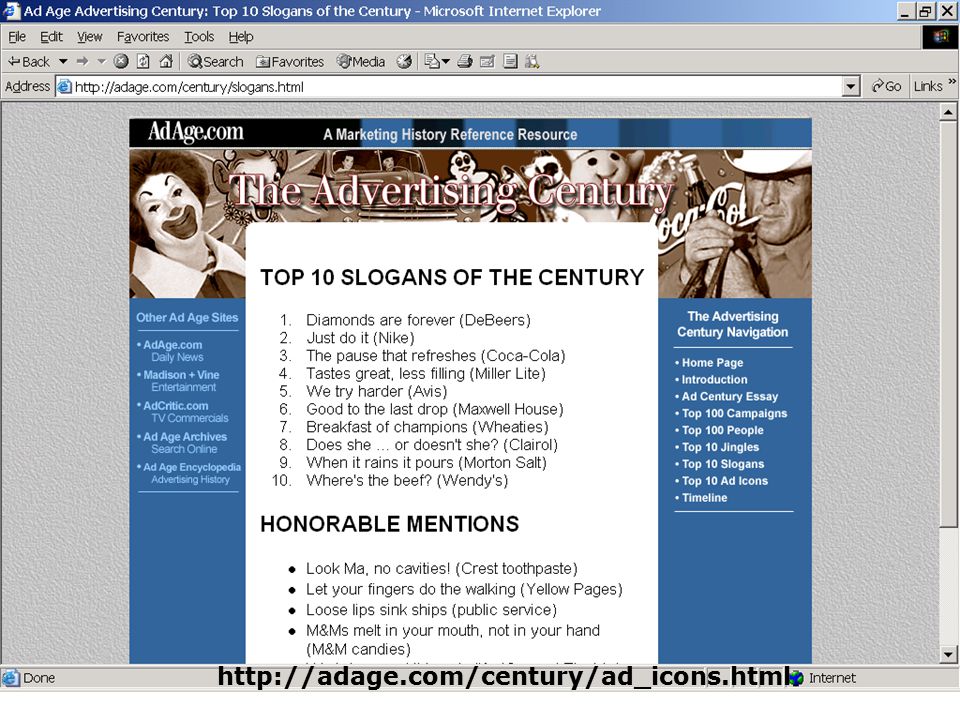Click 'Diamonds are forever (DeBeers)' list item

(x=418, y=320)
